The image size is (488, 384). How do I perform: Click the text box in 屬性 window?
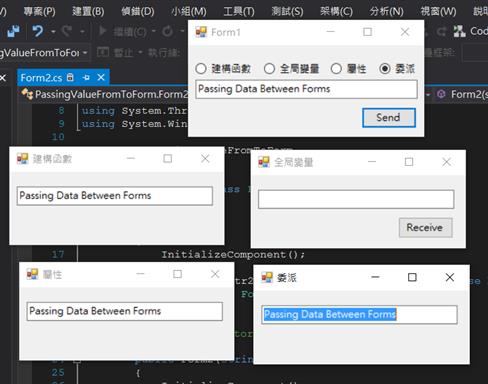(125, 311)
